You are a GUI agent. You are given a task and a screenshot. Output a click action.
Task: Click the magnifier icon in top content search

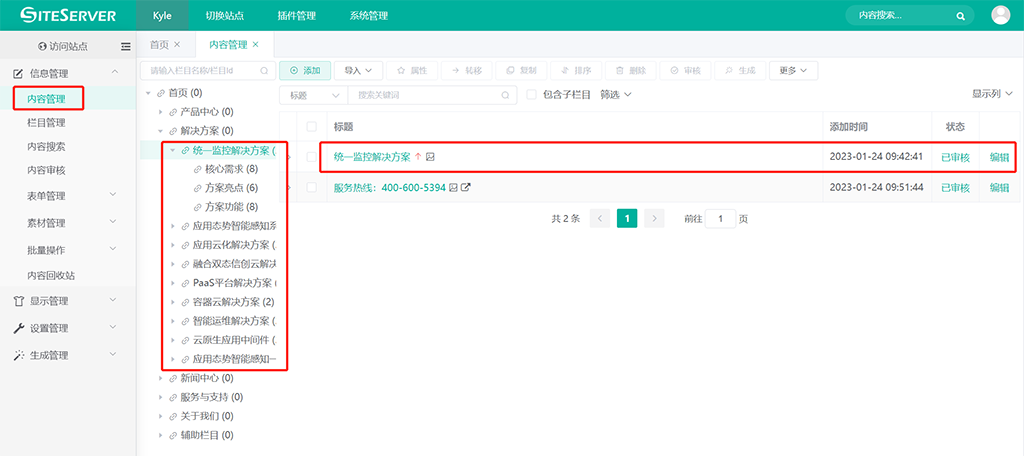pos(960,16)
